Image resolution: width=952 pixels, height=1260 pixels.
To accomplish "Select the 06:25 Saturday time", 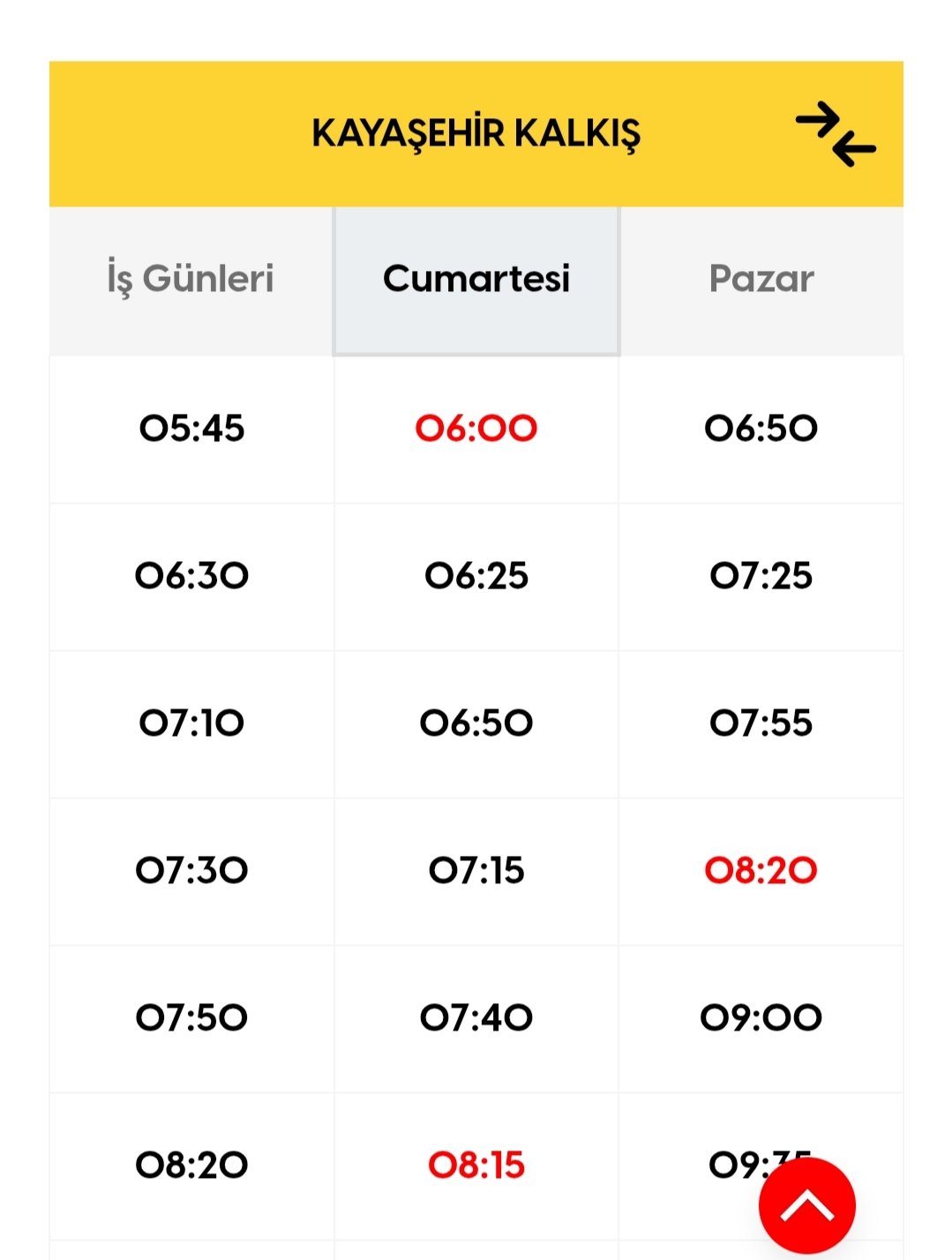I will [476, 576].
